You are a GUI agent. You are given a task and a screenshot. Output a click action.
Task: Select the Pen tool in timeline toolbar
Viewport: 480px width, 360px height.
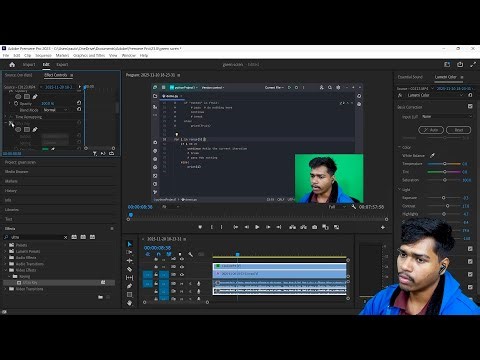130,286
